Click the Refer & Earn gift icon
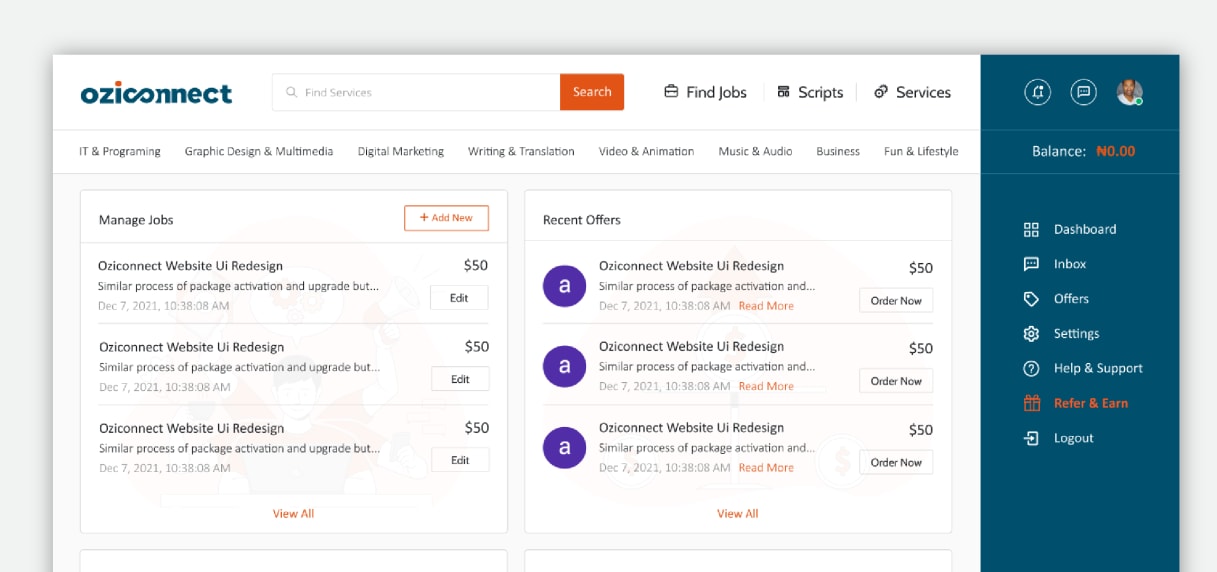Viewport: 1217px width, 572px height. pos(1031,403)
